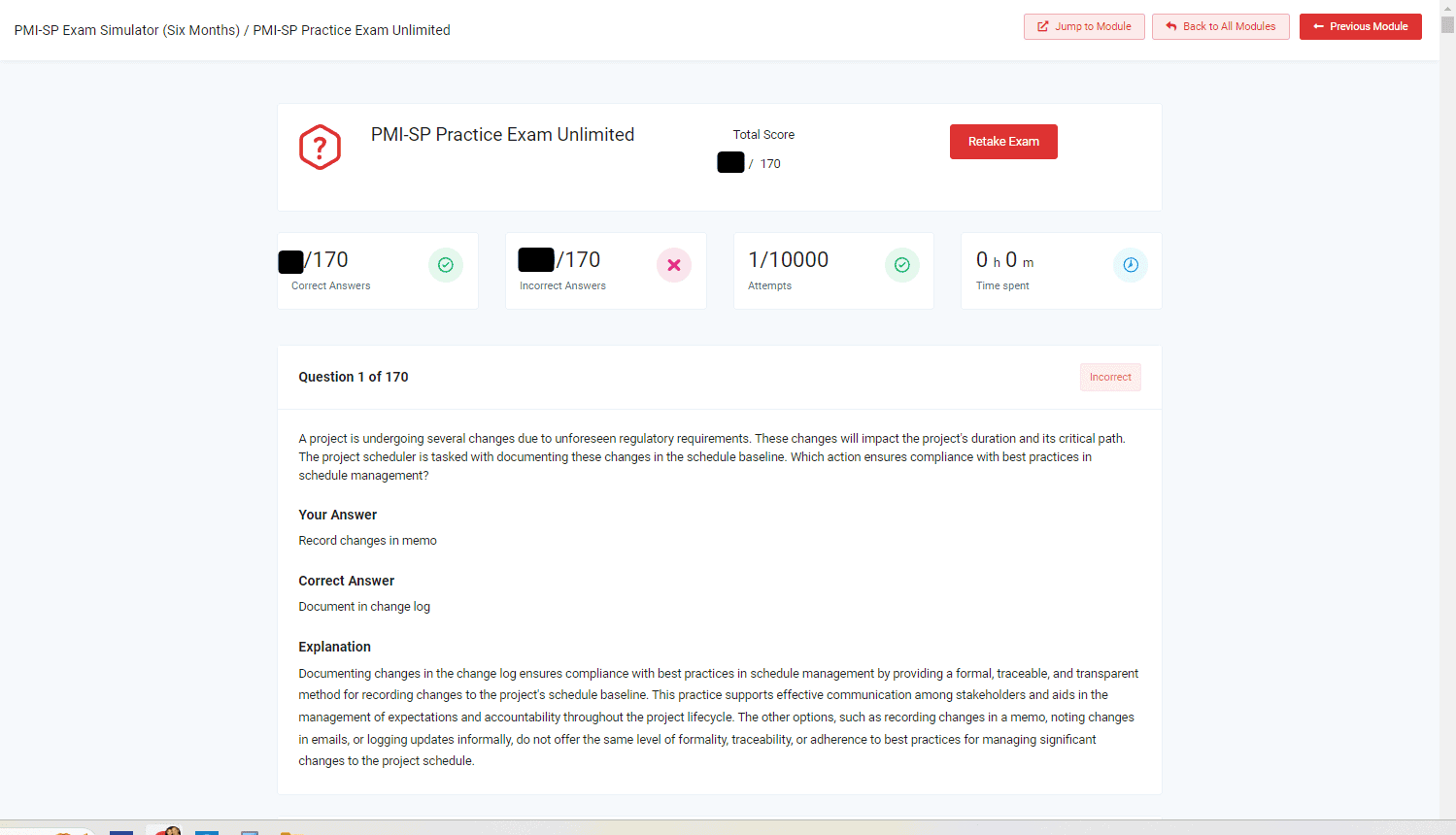Click the reply arrow icon in Back to All Modules

(1171, 27)
